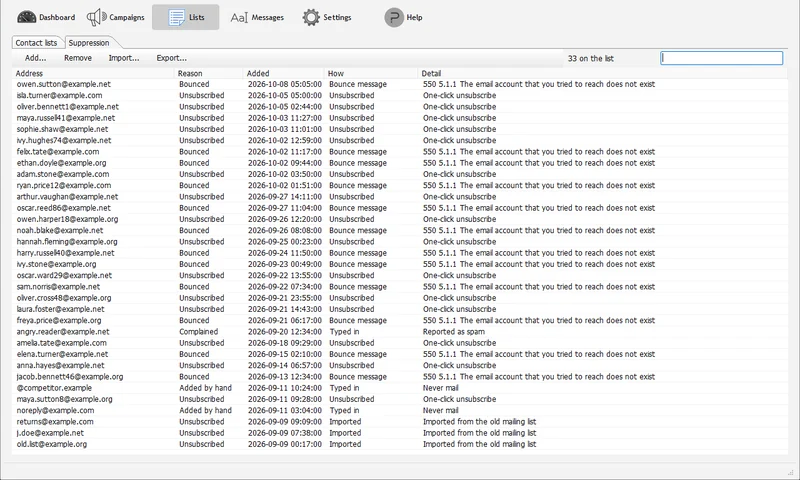The height and width of the screenshot is (480, 800).
Task: Open the Dashboard gauge icon
Action: [27, 17]
